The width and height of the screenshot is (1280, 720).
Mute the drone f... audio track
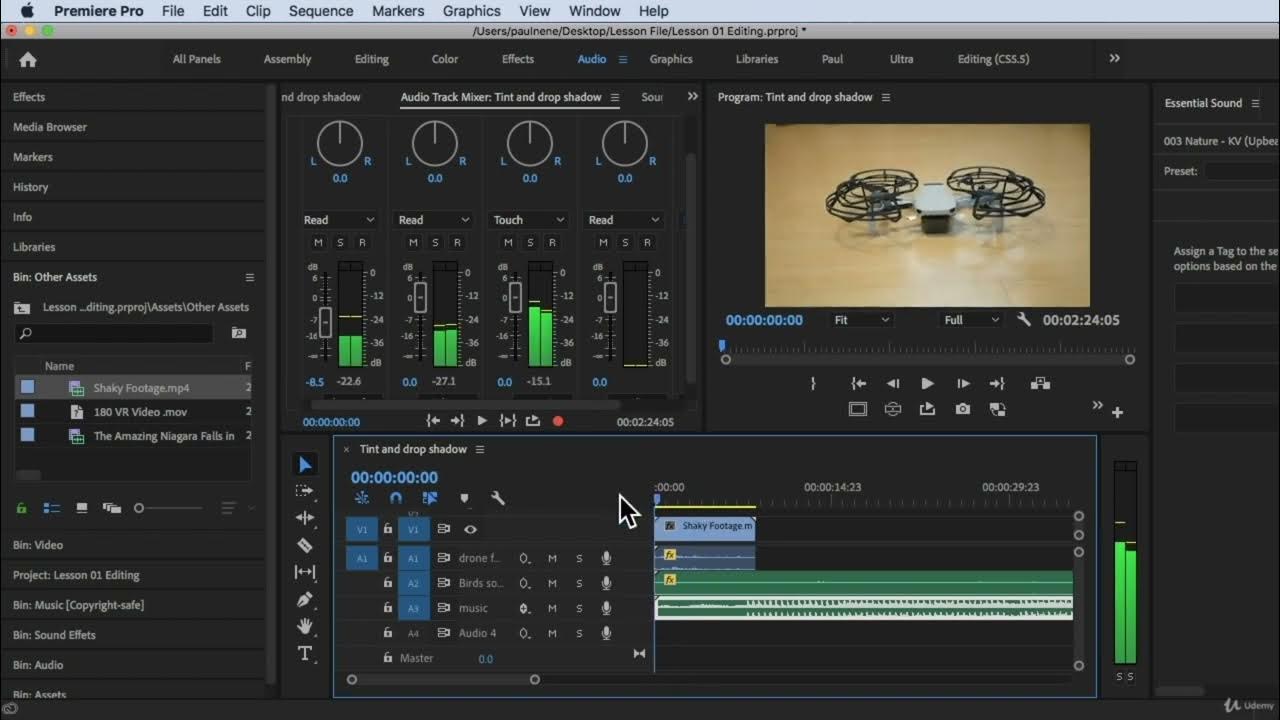click(x=552, y=558)
